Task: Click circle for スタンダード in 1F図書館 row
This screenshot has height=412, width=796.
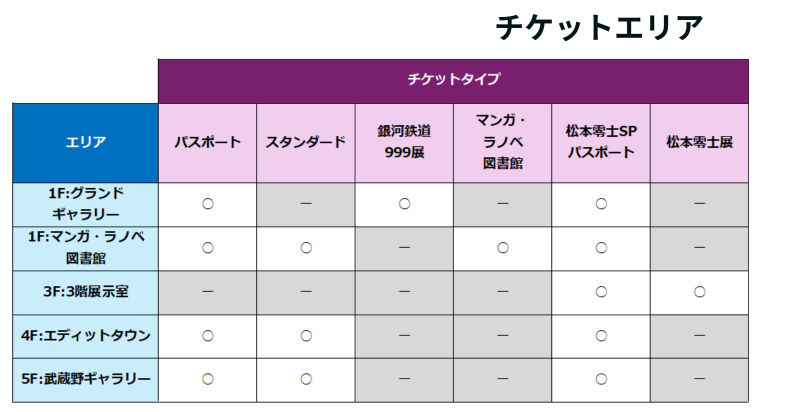Action: (x=306, y=248)
